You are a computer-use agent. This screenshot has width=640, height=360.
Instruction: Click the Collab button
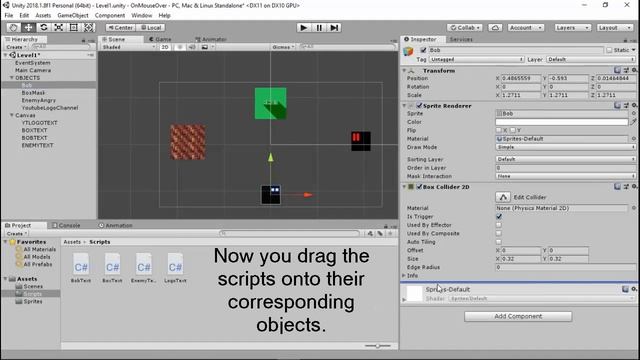point(465,27)
